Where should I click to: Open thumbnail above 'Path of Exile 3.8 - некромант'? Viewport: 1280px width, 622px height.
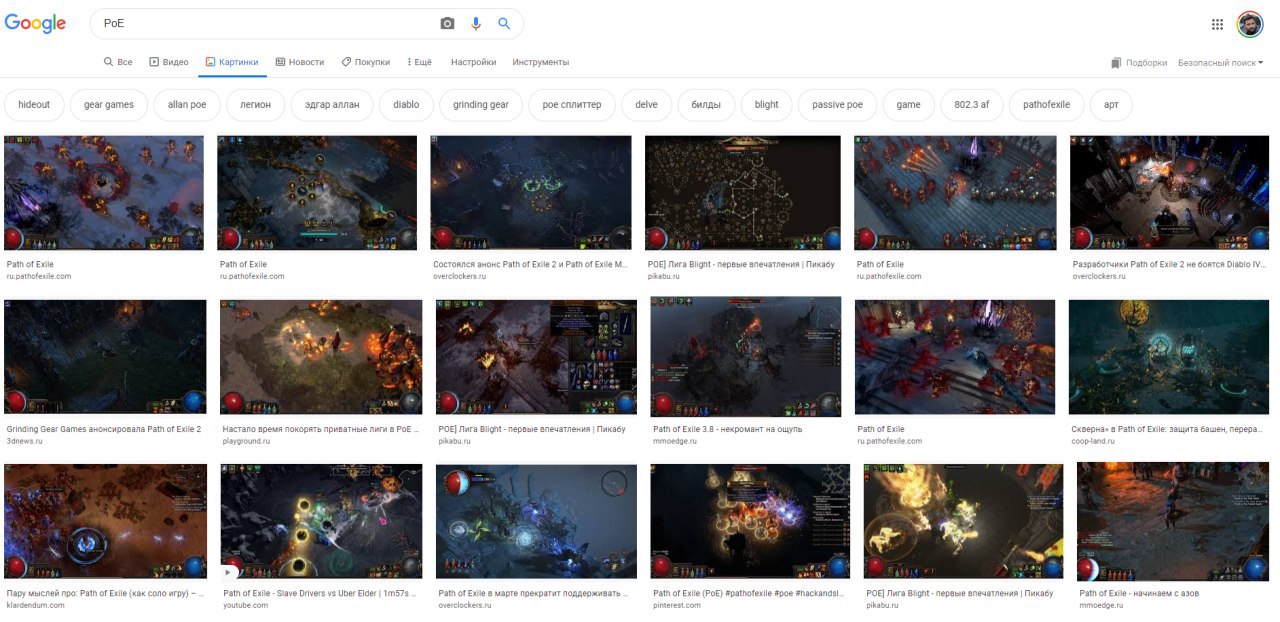click(x=746, y=357)
